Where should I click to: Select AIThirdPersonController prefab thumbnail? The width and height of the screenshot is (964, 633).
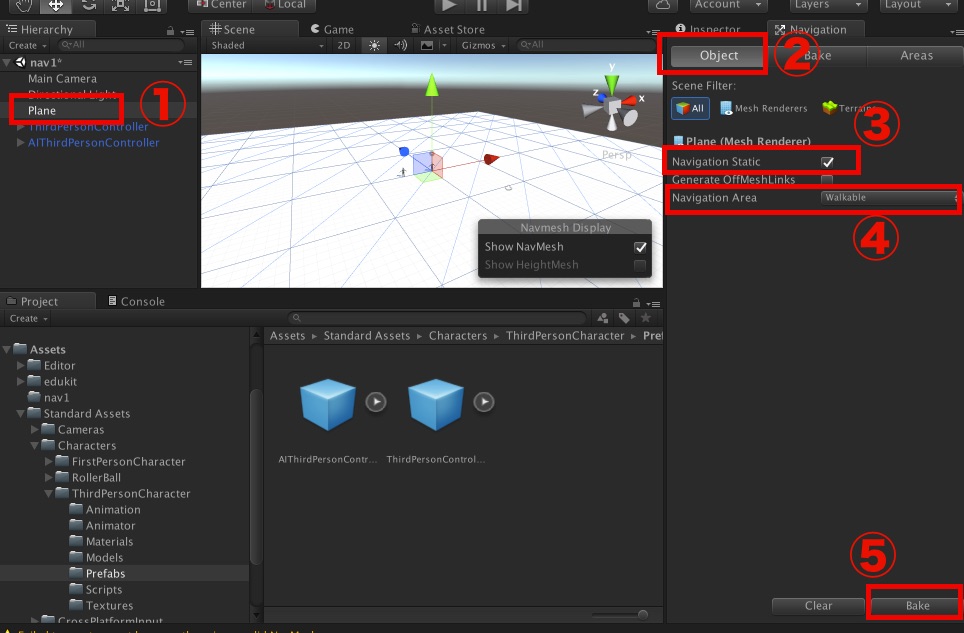pyautogui.click(x=328, y=404)
